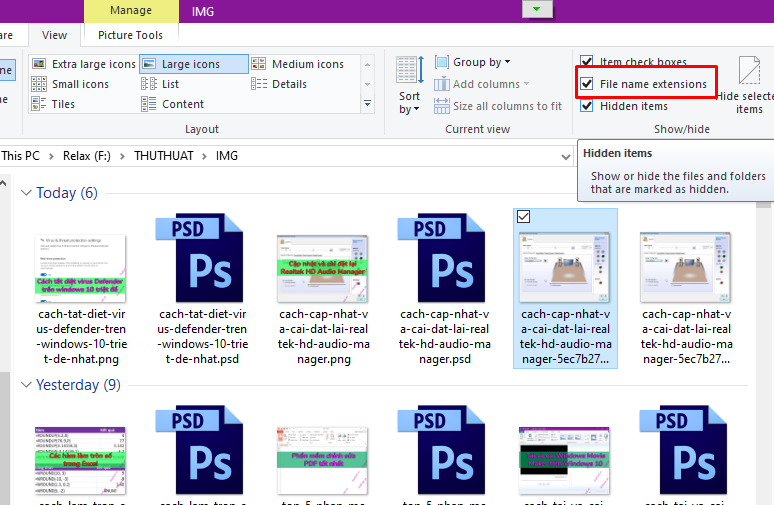Click file name ending nager.png
The image size is (774, 505).
pyautogui.click(x=323, y=336)
